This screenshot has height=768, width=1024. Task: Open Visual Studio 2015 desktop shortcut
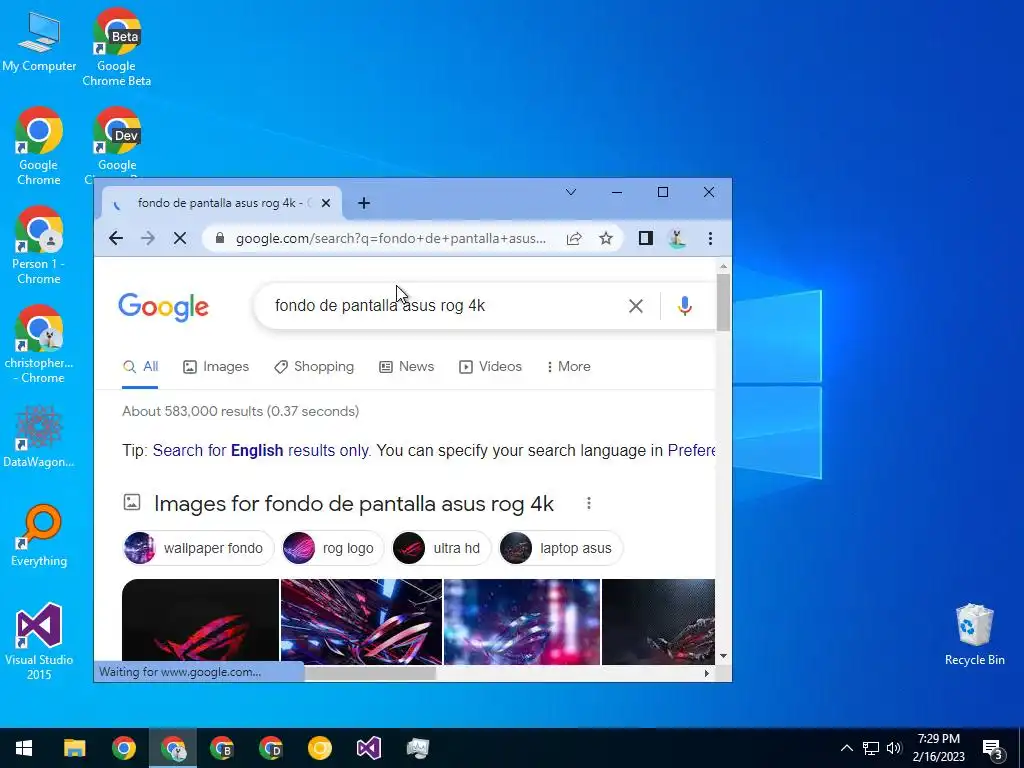pyautogui.click(x=39, y=641)
